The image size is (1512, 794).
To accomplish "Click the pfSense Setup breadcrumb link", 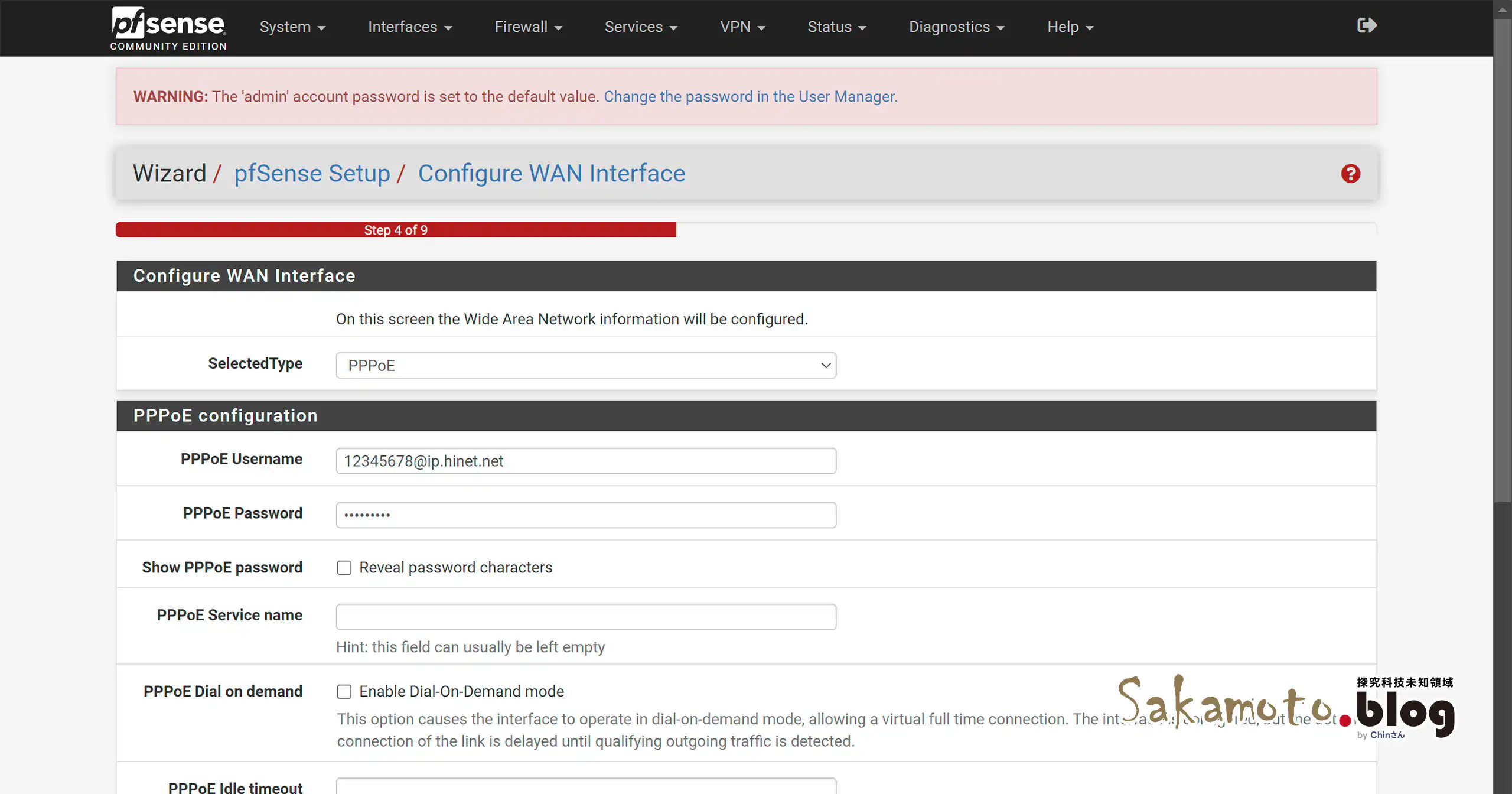I will [x=312, y=173].
